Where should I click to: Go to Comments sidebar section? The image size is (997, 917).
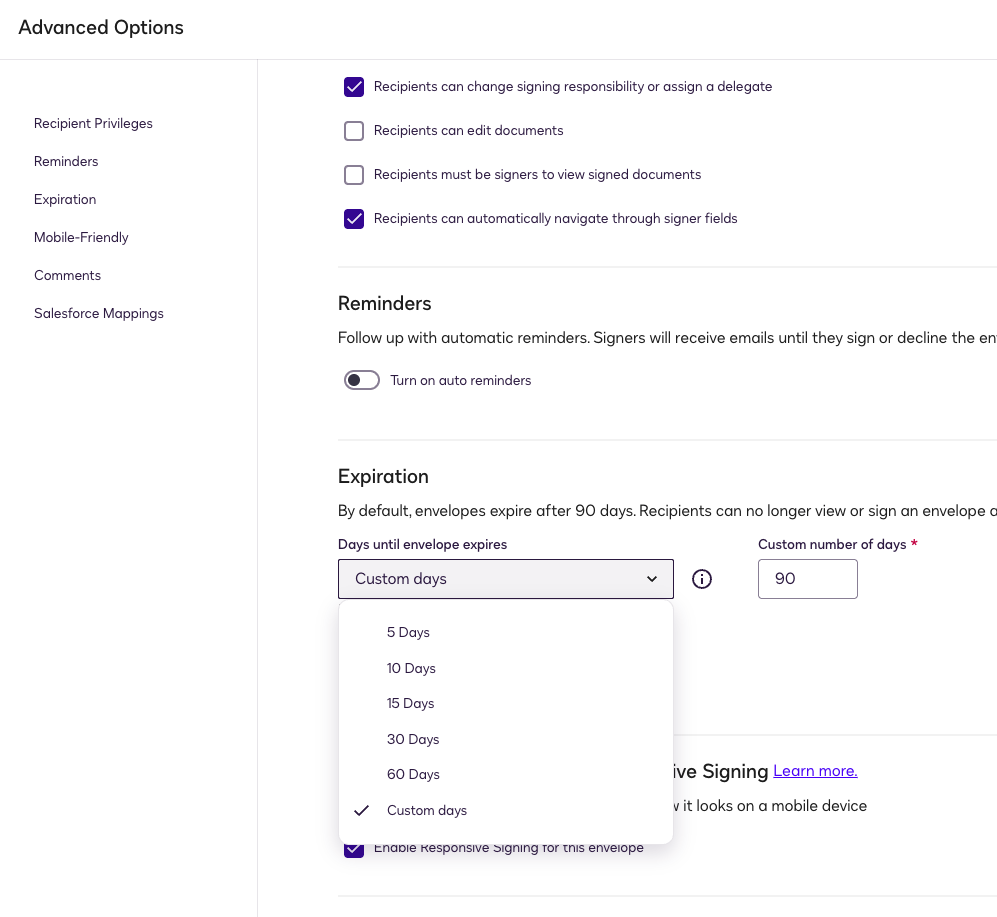[67, 275]
